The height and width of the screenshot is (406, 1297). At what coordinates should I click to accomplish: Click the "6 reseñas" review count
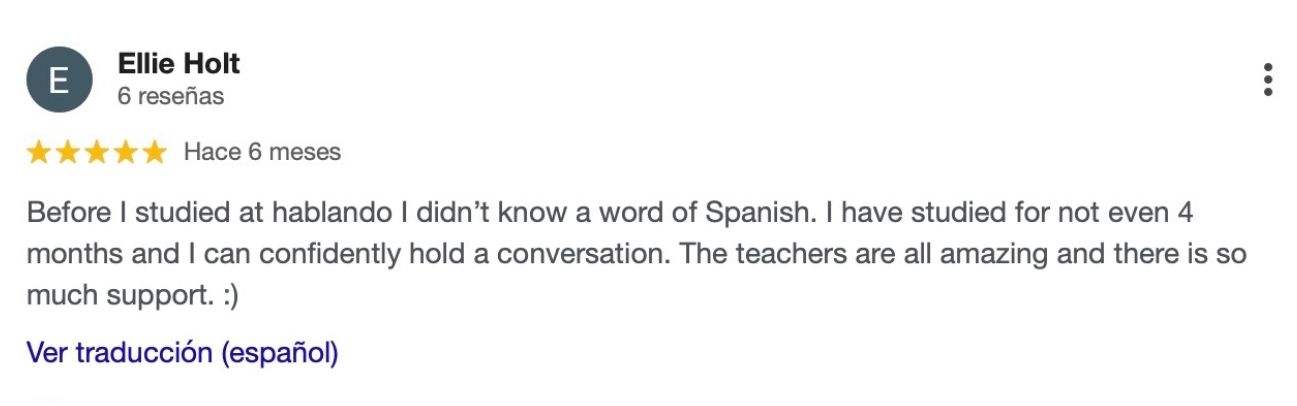point(171,97)
